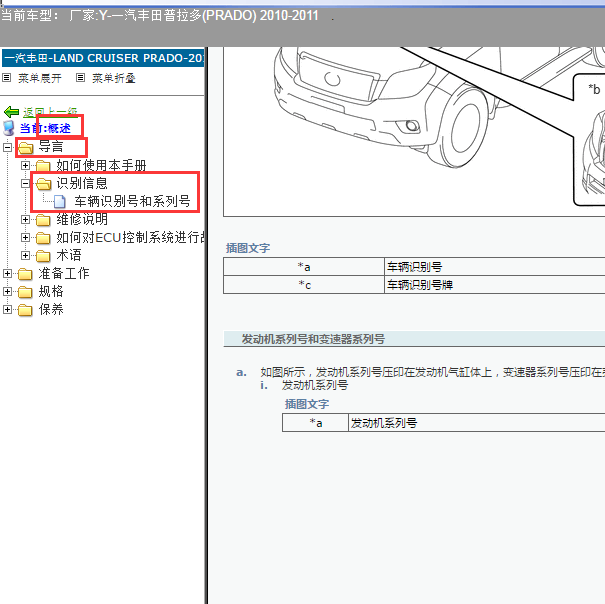
Task: Click the 一汽丰田-LAND CRUISER PRADO title bar
Action: click(x=103, y=58)
